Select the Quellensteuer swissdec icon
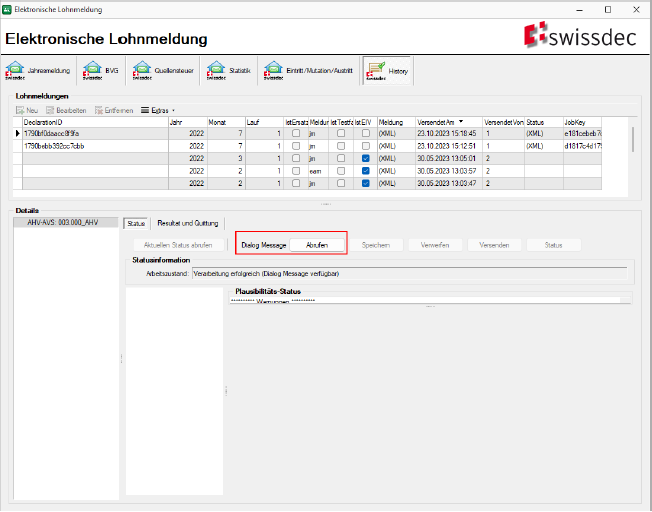652x512 pixels. click(140, 71)
